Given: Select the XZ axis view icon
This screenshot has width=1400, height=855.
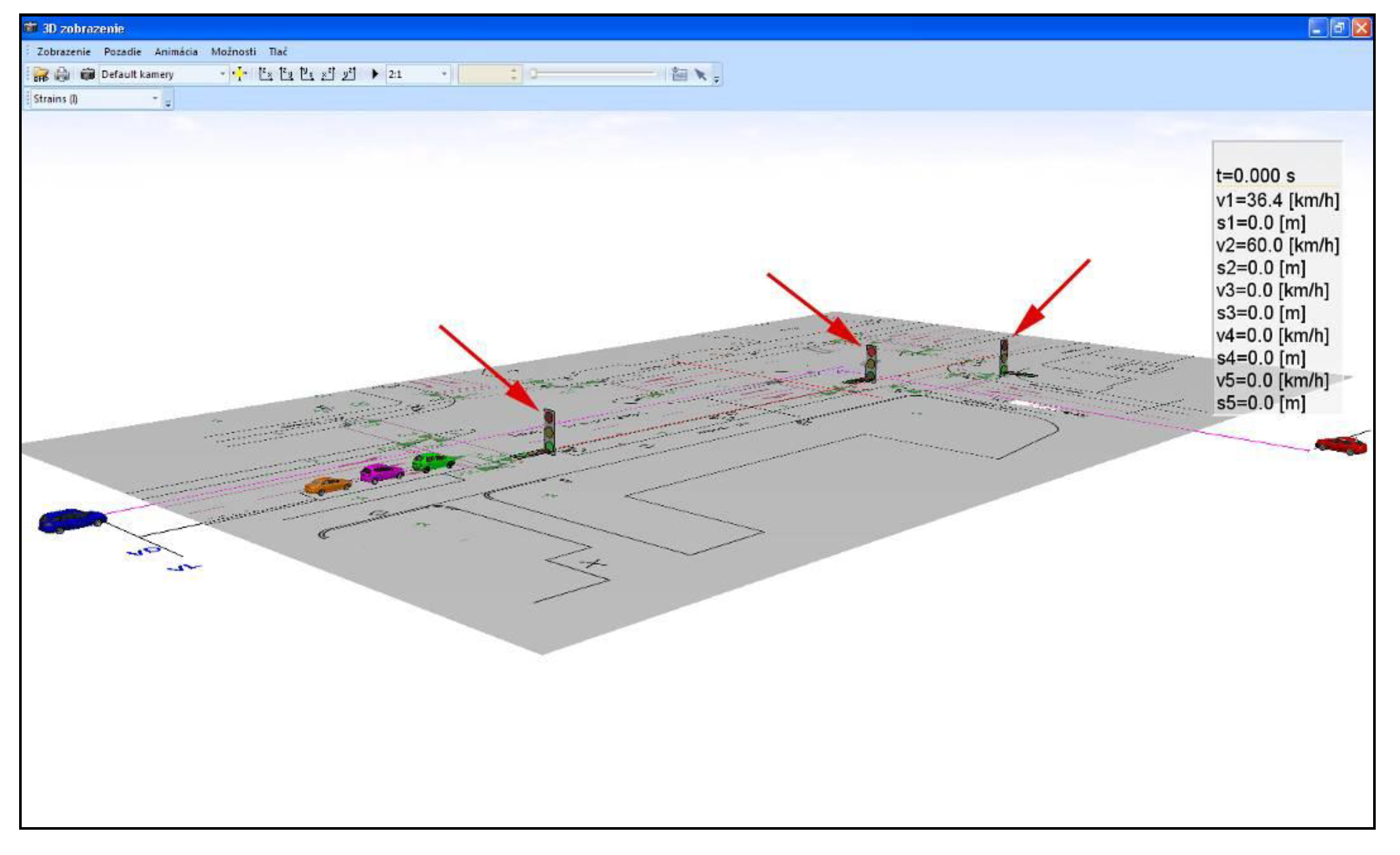Looking at the screenshot, I should 328,74.
